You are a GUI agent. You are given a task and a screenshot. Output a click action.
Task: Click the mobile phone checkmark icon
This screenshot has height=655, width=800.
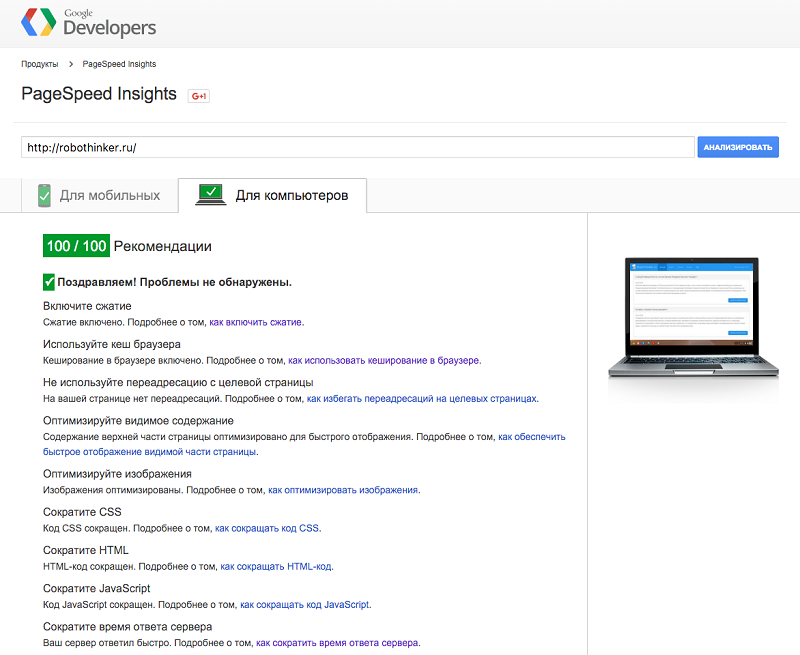[x=44, y=195]
